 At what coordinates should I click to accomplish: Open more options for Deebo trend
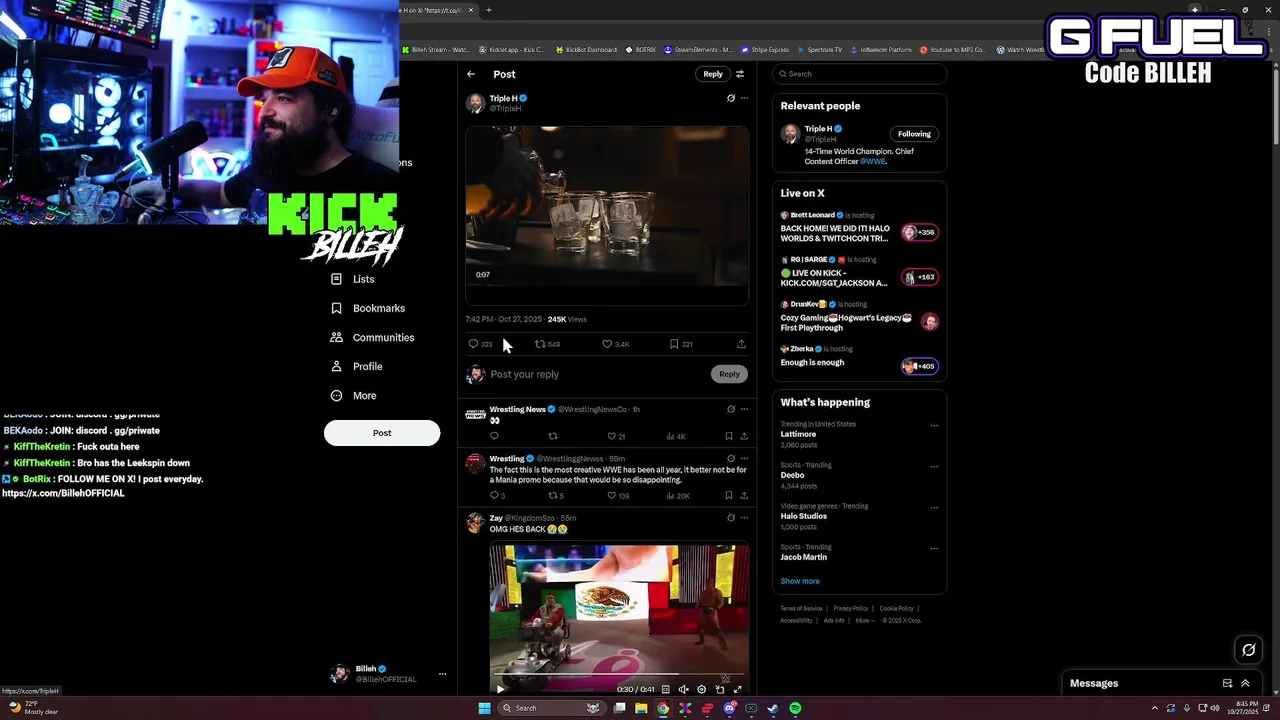(x=934, y=466)
